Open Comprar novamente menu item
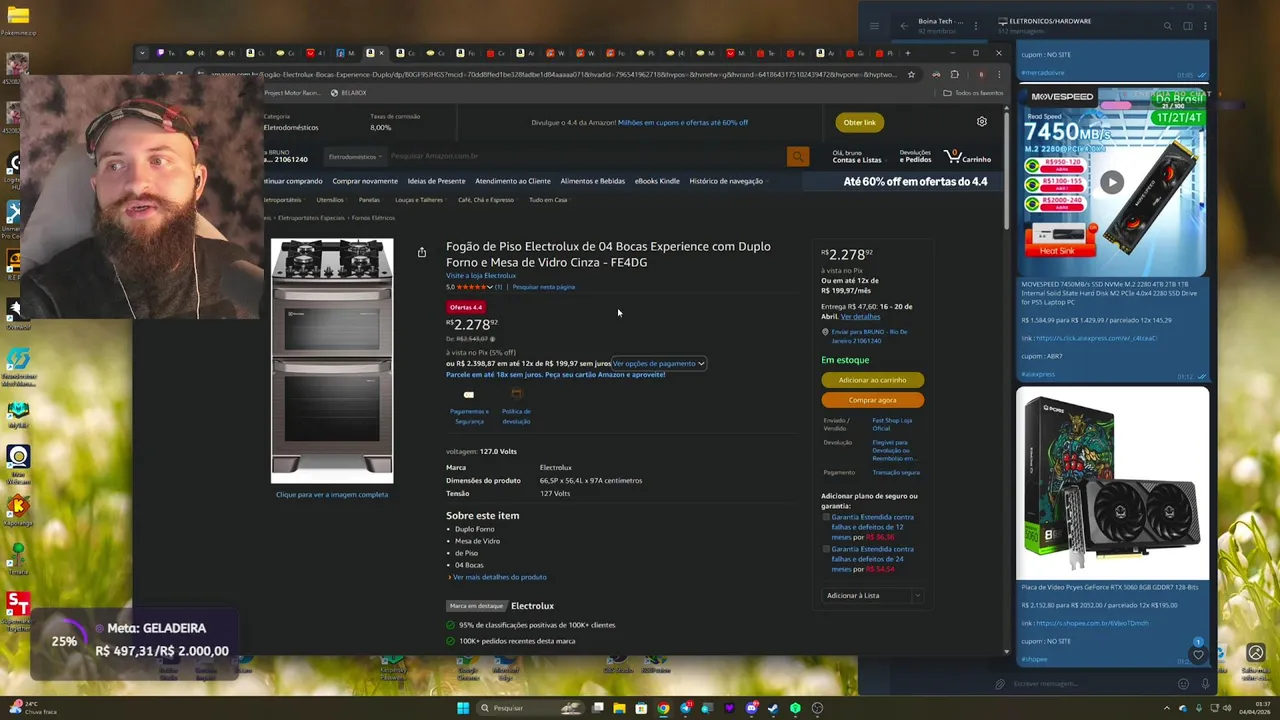The height and width of the screenshot is (720, 1280). [365, 181]
